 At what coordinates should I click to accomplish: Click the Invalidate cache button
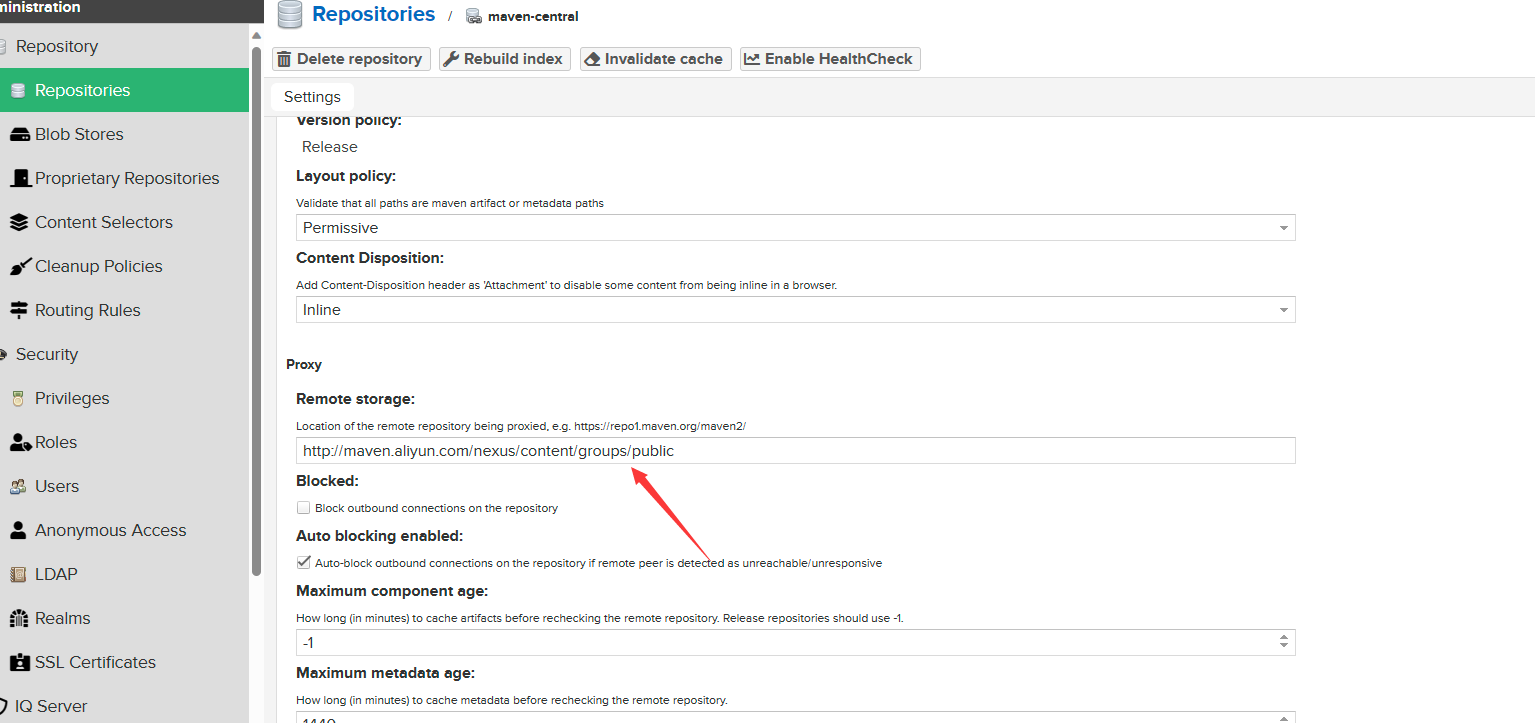655,59
